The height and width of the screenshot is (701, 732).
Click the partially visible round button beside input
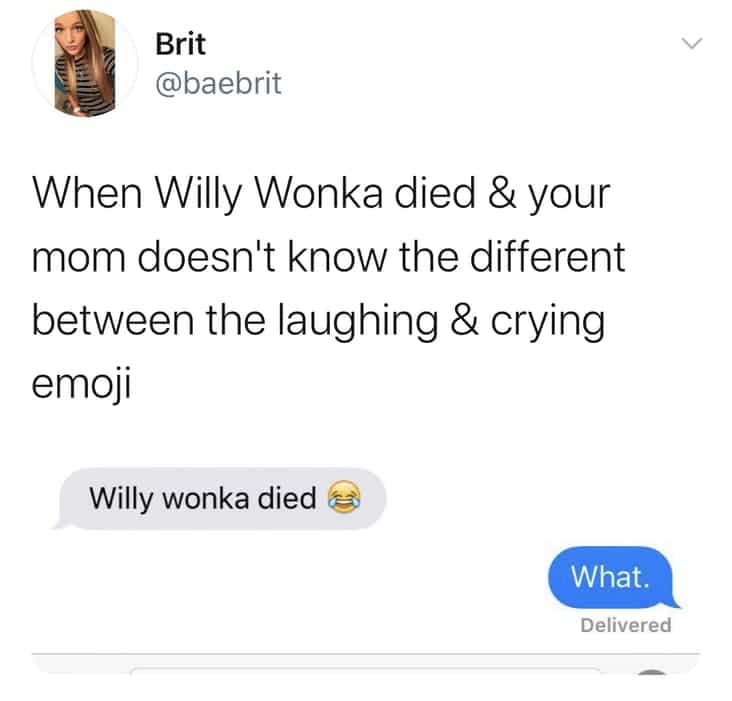click(652, 672)
